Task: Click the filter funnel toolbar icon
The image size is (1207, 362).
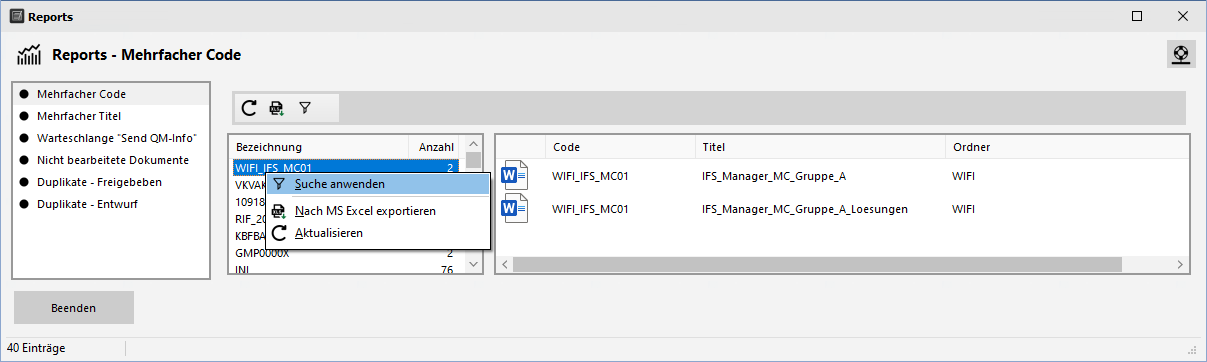Action: 305,108
